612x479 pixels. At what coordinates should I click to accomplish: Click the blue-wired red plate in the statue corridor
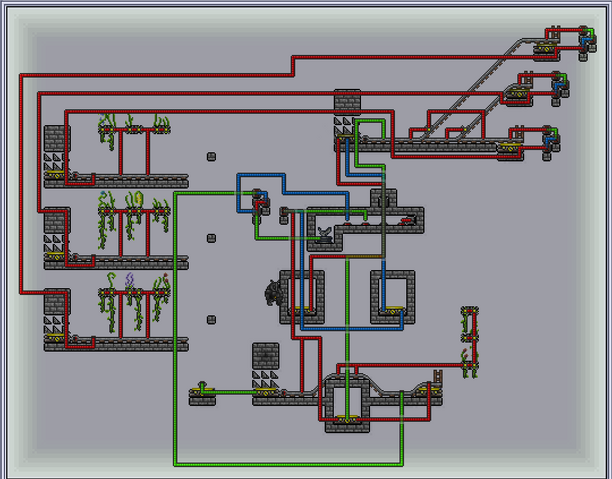coord(347,224)
